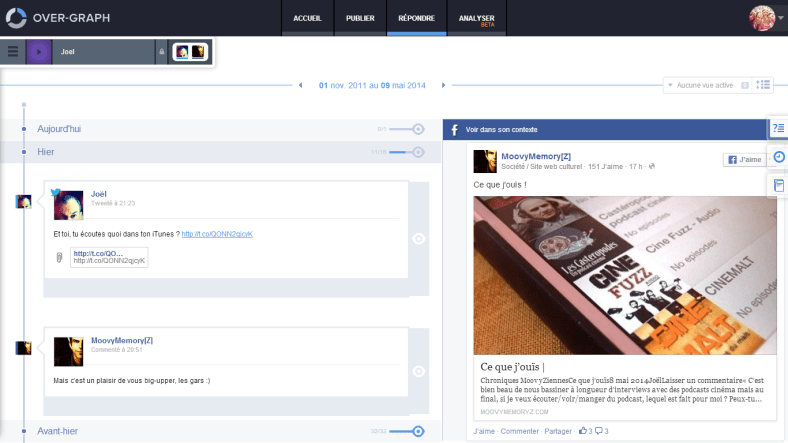Open the ANALYSER tab

click(478, 18)
